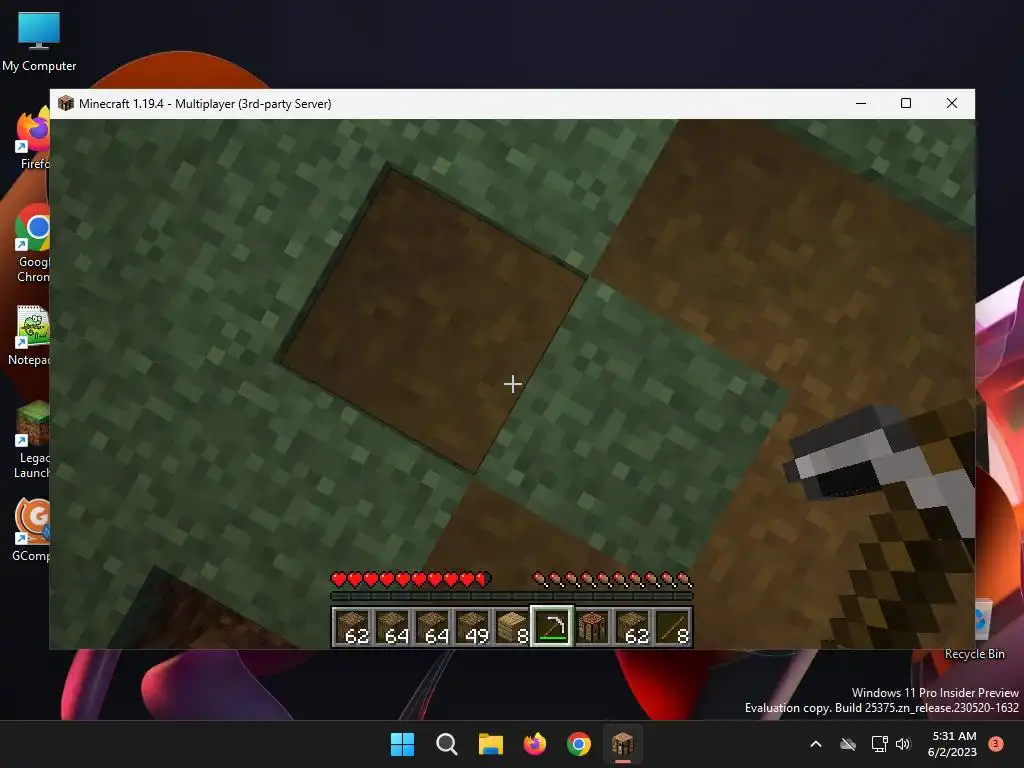
Task: Click the crosshair in the game view
Action: click(513, 384)
